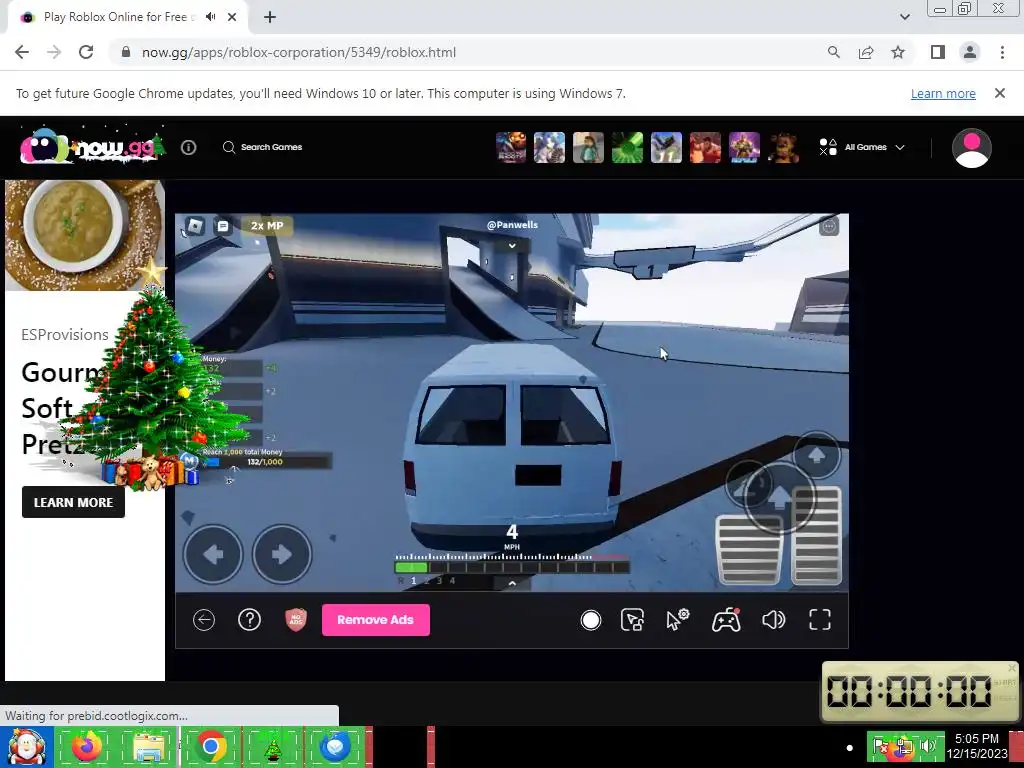Open File Explorer from the taskbar
The width and height of the screenshot is (1024, 768).
click(x=148, y=746)
